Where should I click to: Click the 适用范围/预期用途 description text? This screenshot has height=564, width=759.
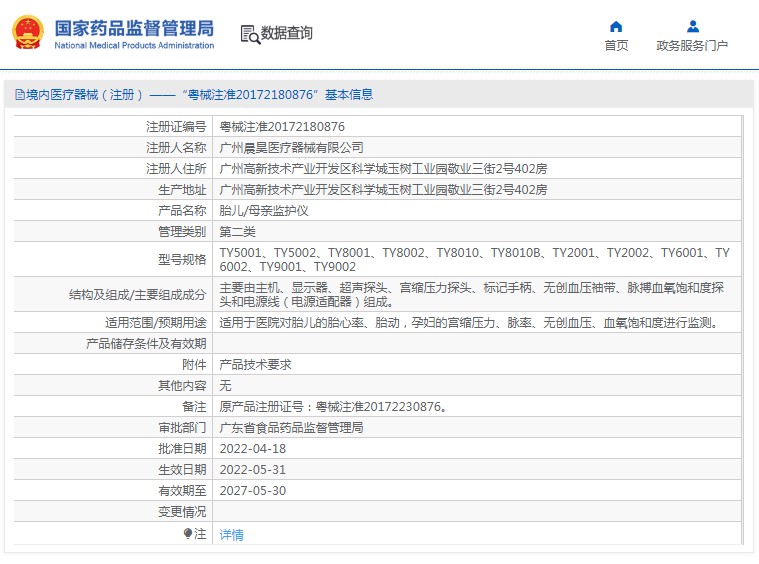[x=470, y=322]
